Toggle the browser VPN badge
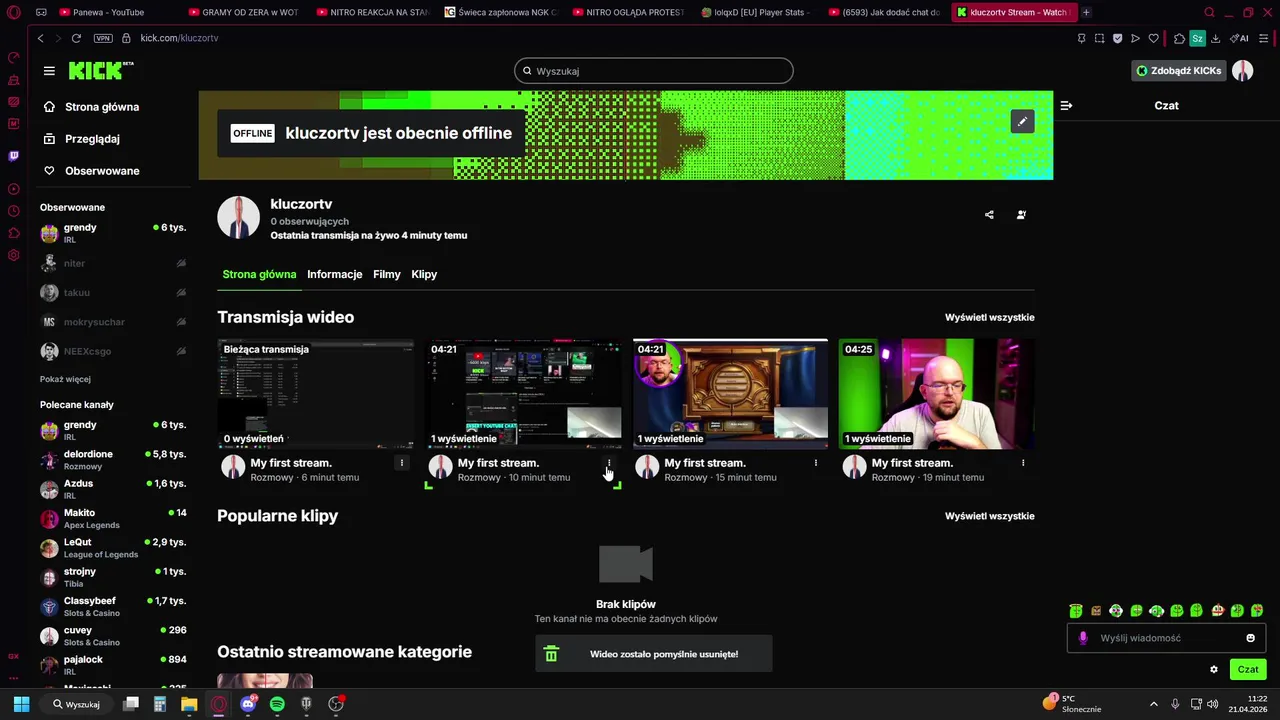Image resolution: width=1280 pixels, height=720 pixels. (103, 38)
